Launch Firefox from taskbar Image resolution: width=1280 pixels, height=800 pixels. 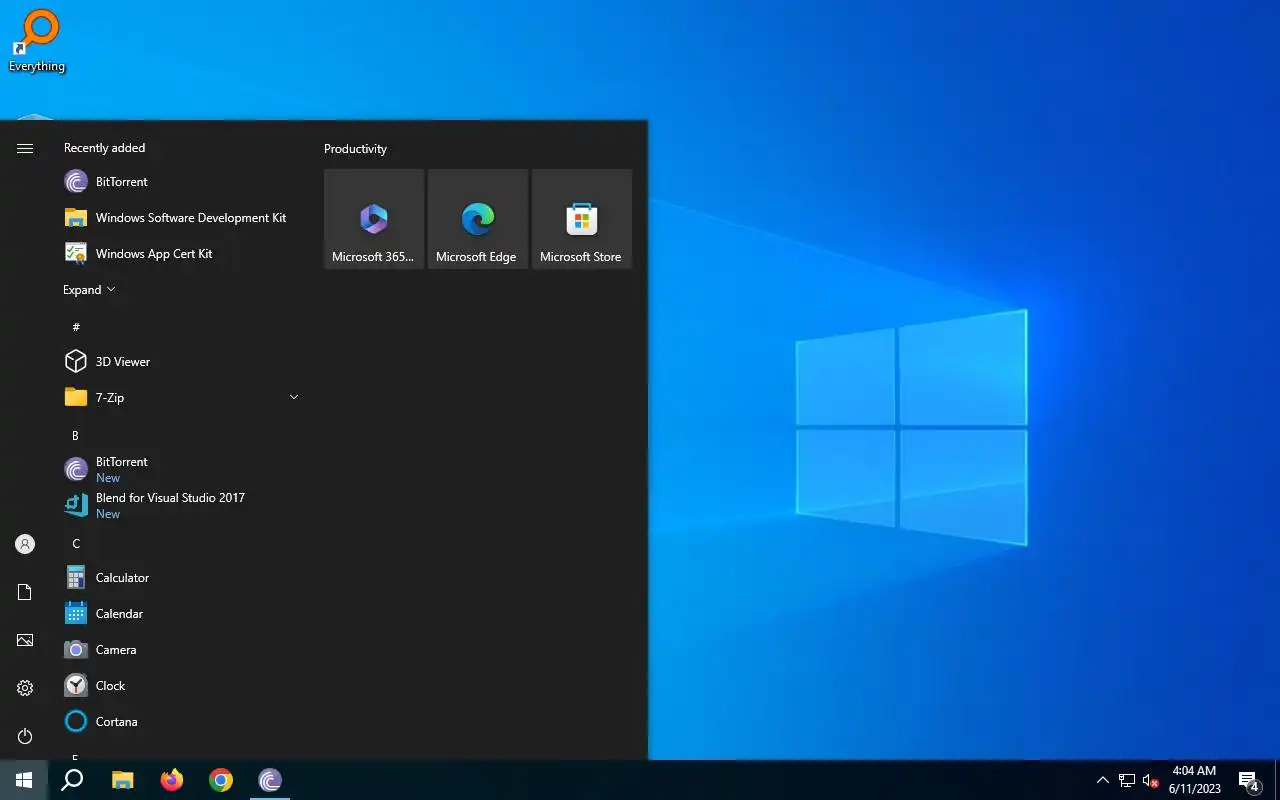click(x=172, y=780)
